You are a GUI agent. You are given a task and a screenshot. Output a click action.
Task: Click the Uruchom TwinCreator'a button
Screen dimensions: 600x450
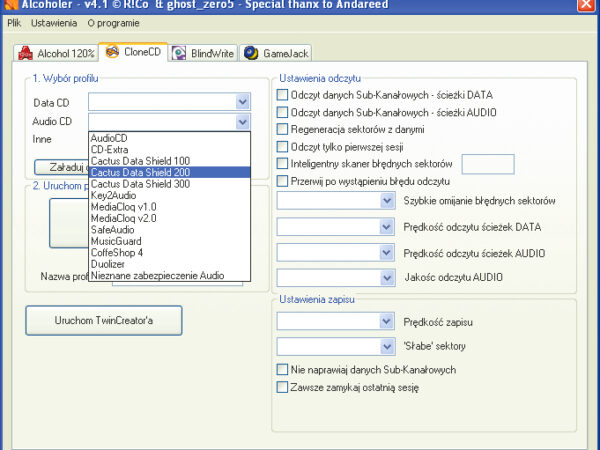pyautogui.click(x=104, y=320)
